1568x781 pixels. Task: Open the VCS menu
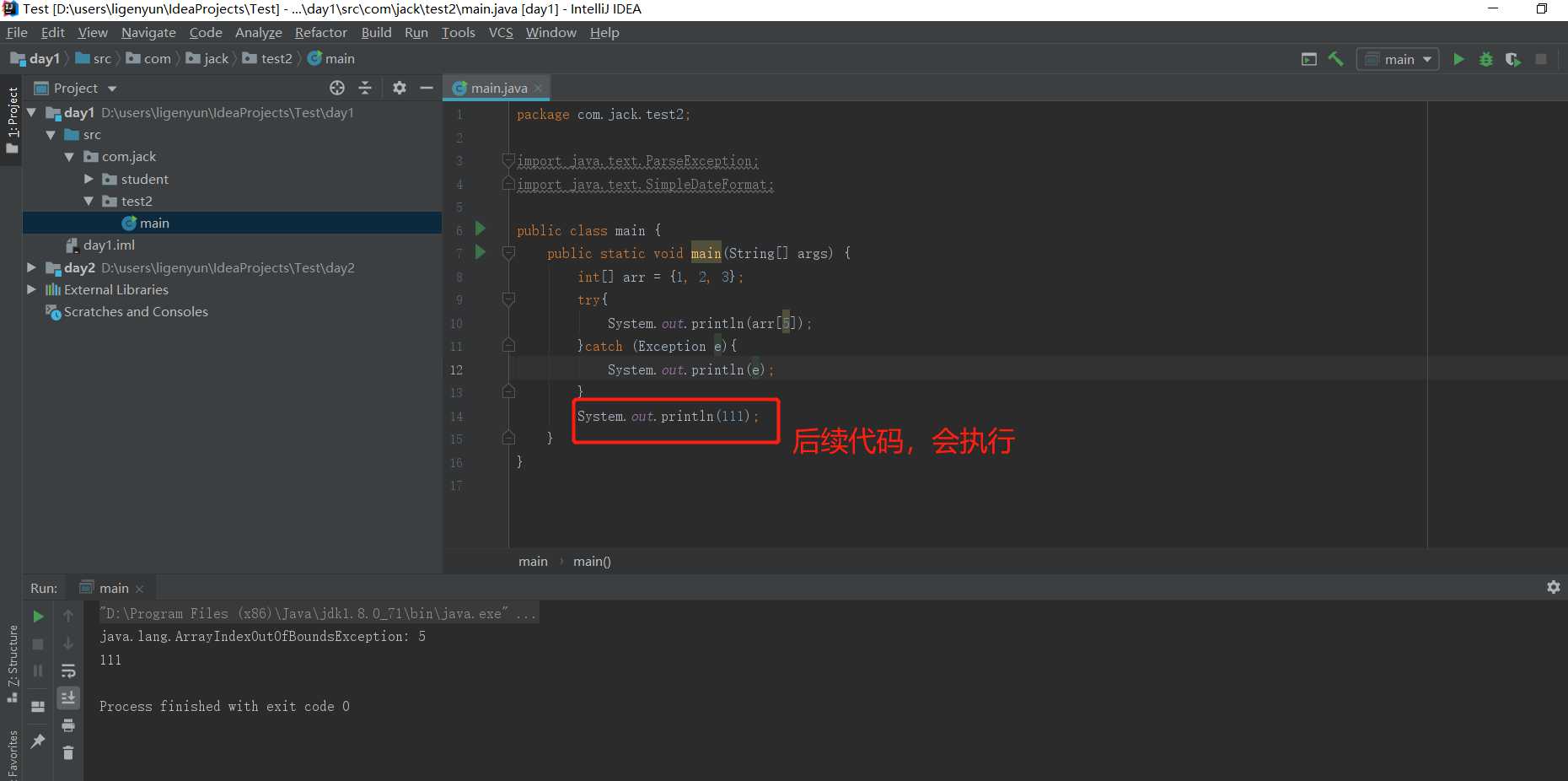[x=501, y=32]
